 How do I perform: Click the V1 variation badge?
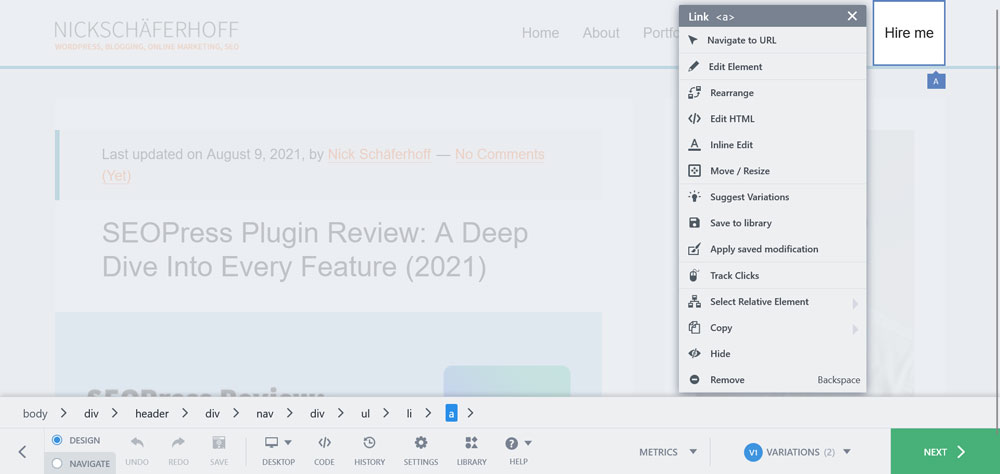pos(753,452)
